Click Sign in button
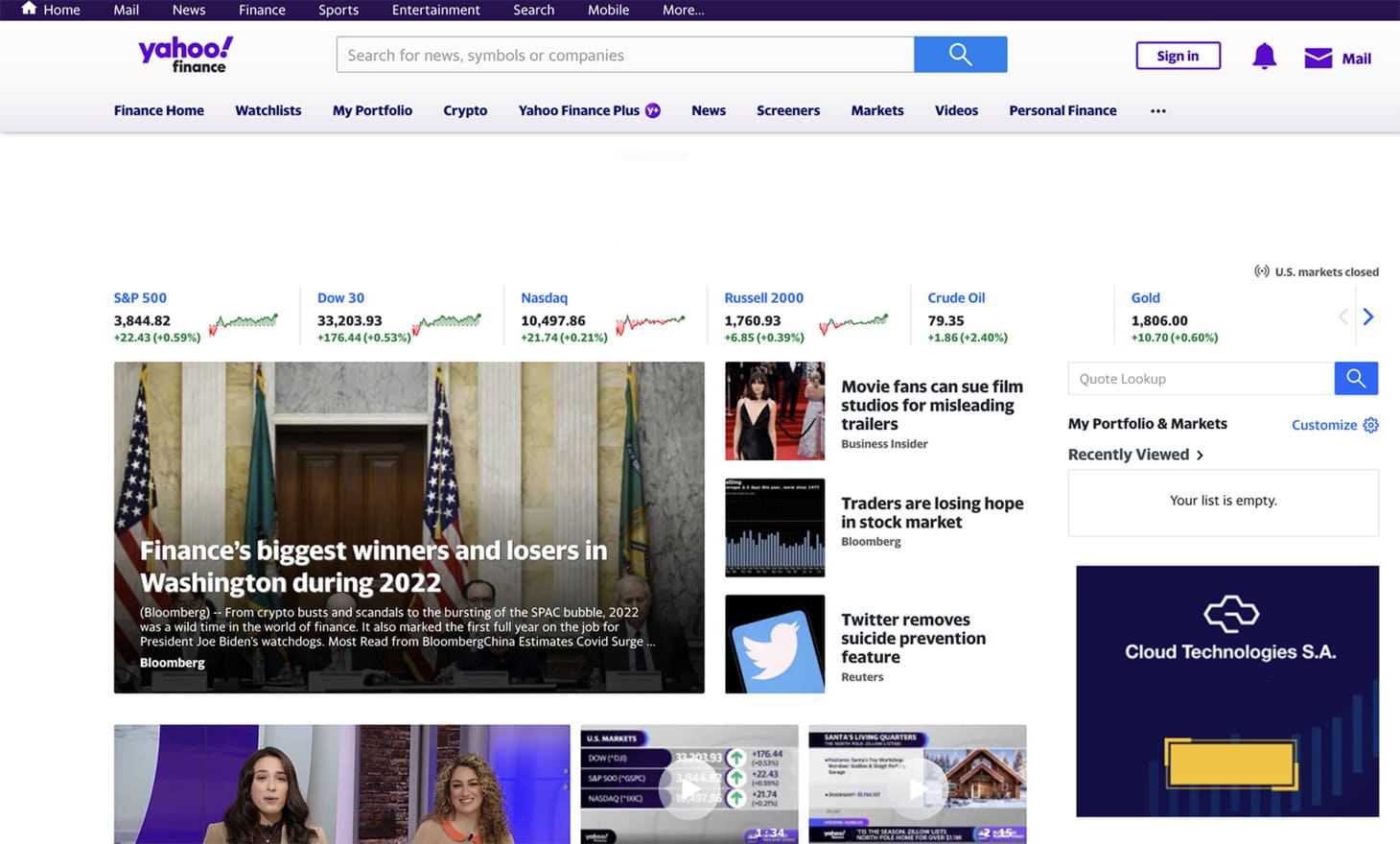Screen dimensions: 1400x844 pyautogui.click(x=1178, y=56)
